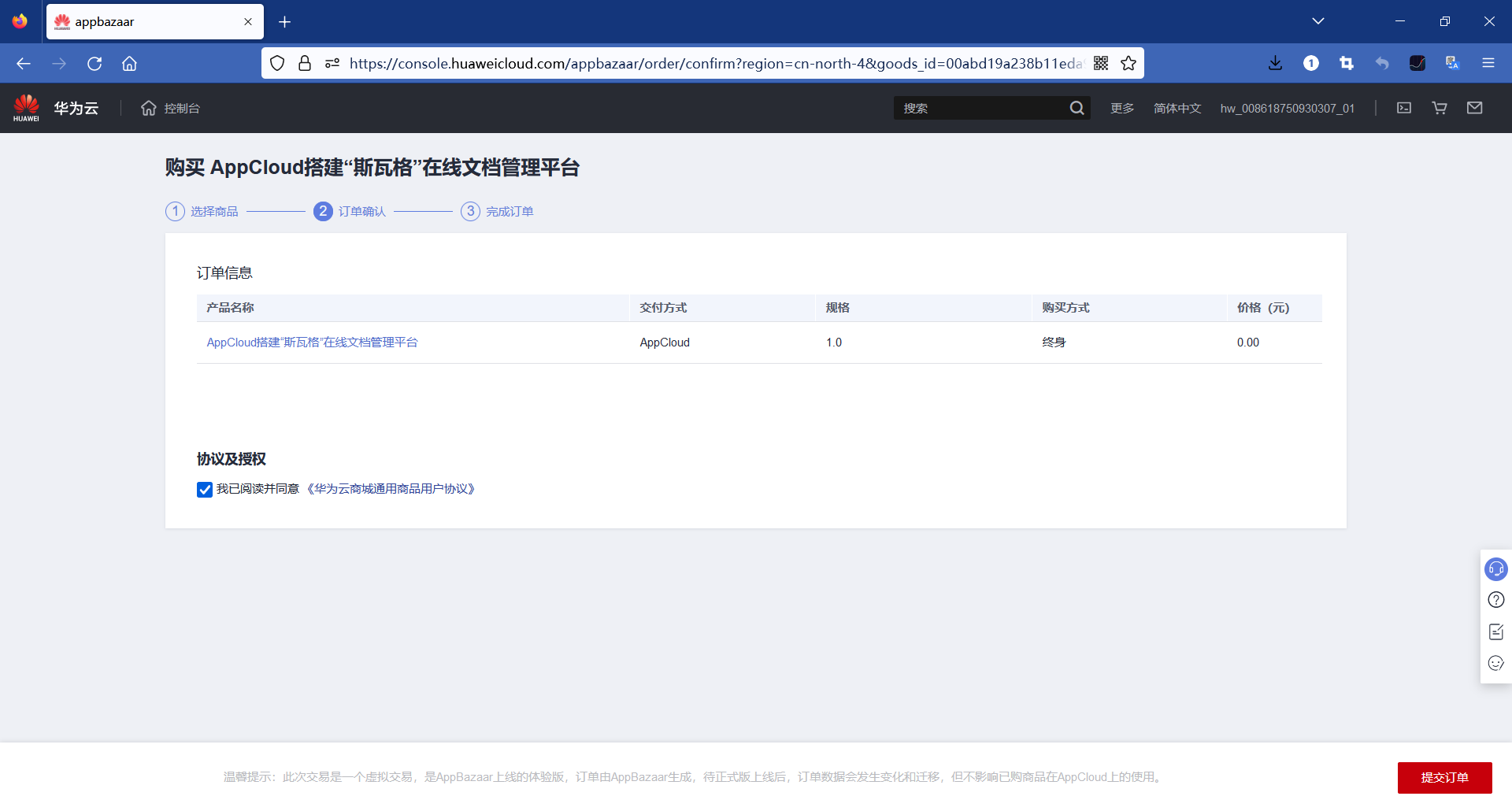Click the 提交订单 submit order button
The image size is (1512, 811).
coord(1444,777)
